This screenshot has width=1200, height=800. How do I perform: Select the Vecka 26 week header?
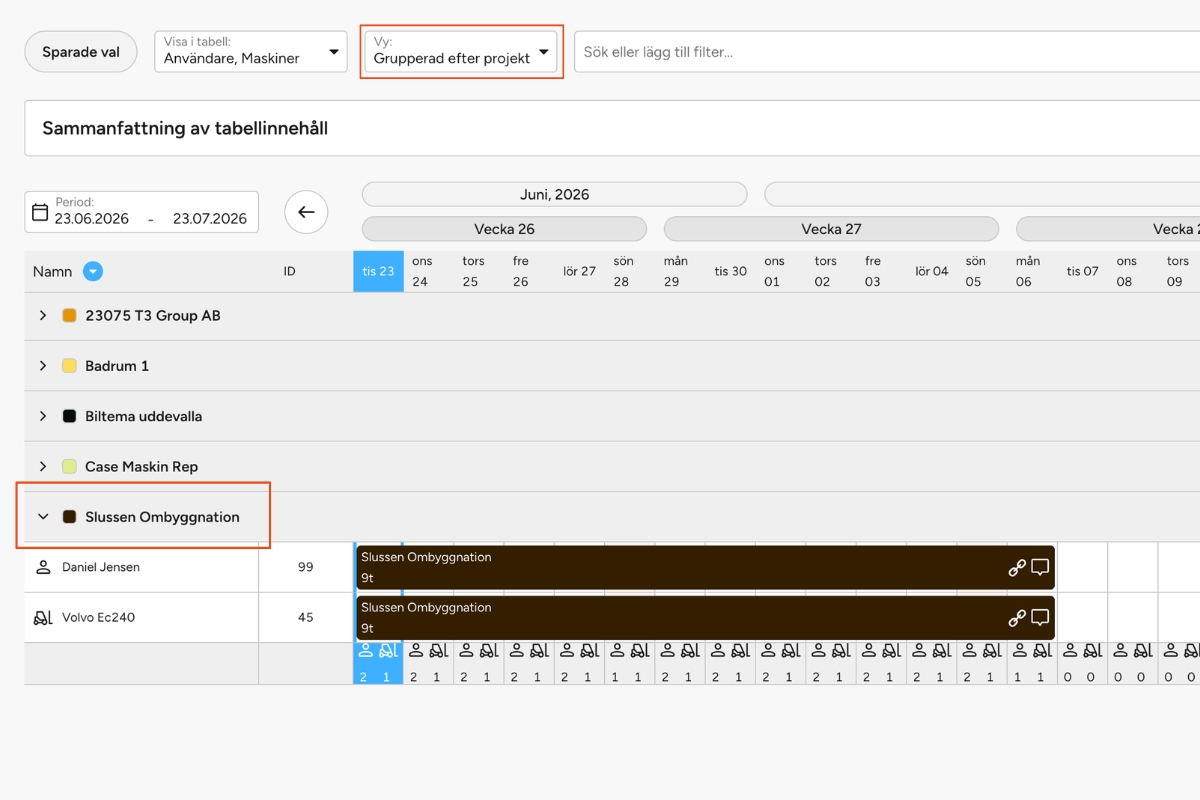coord(504,229)
